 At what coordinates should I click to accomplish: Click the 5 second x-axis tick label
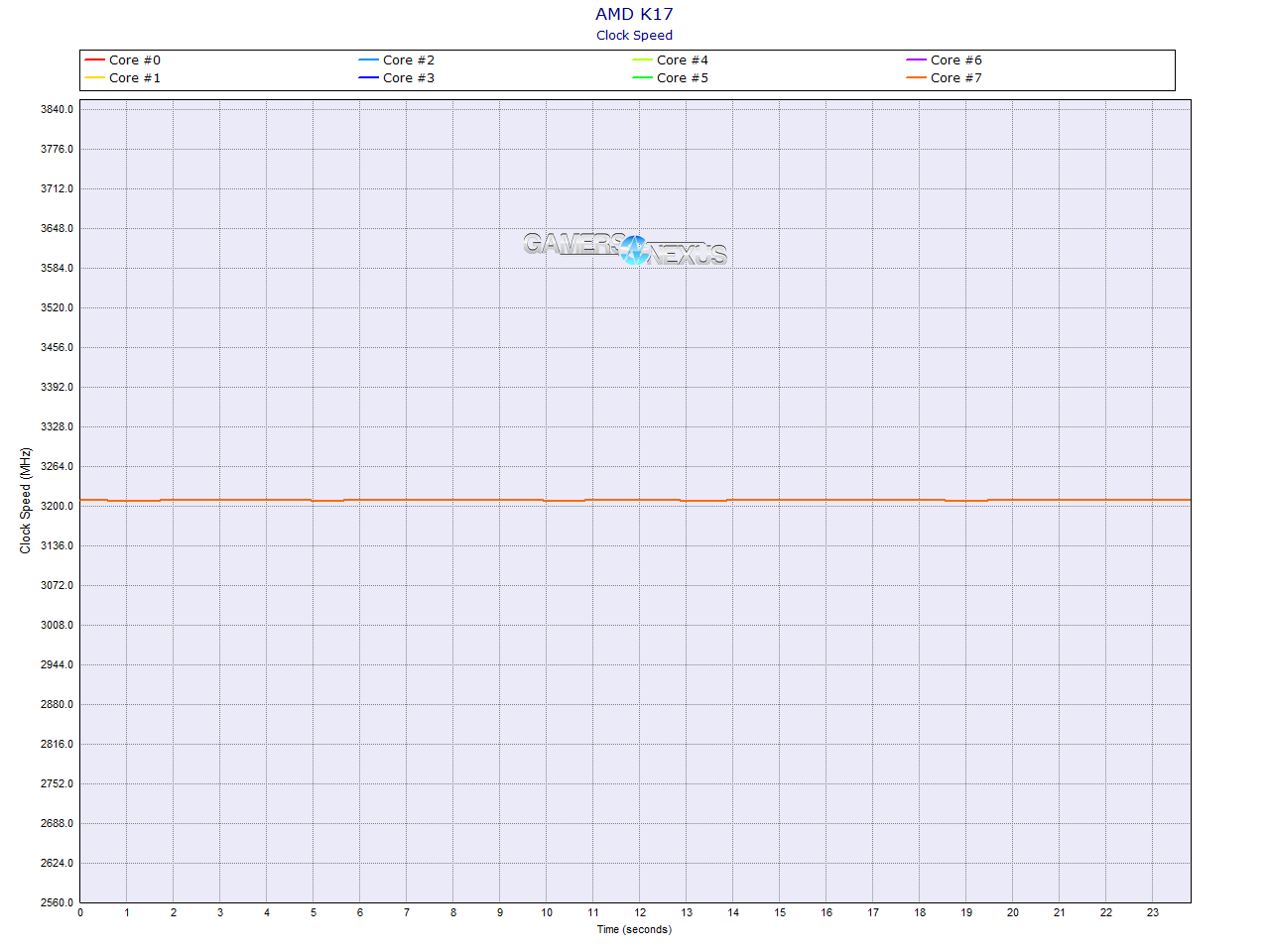(314, 913)
